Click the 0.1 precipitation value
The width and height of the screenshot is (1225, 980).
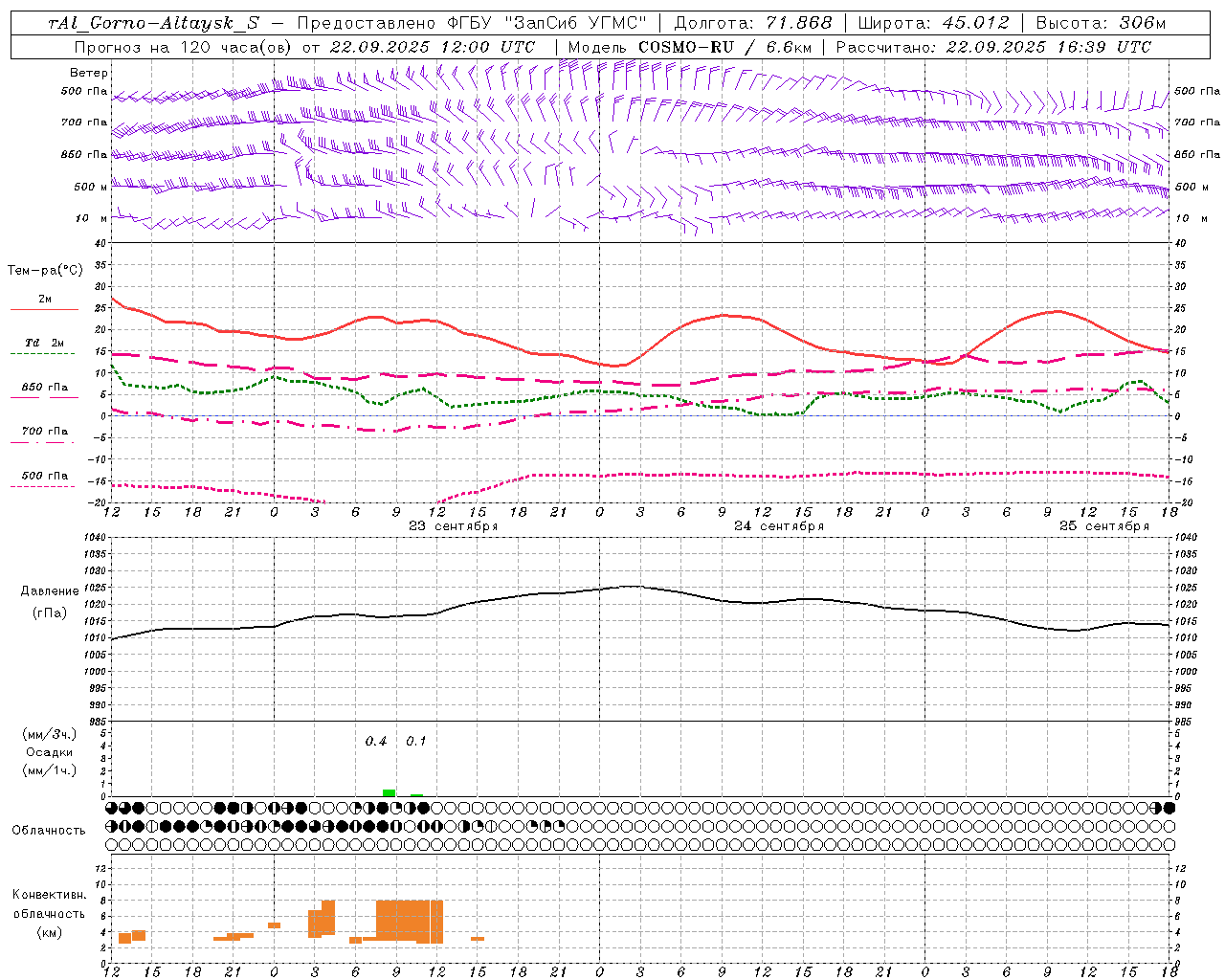[416, 742]
